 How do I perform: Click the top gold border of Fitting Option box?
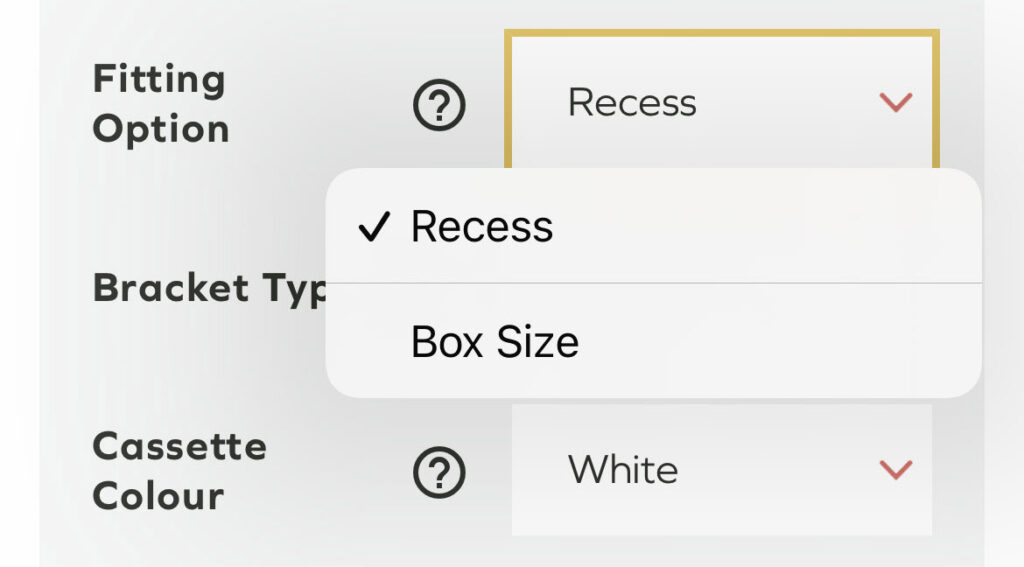tap(721, 34)
